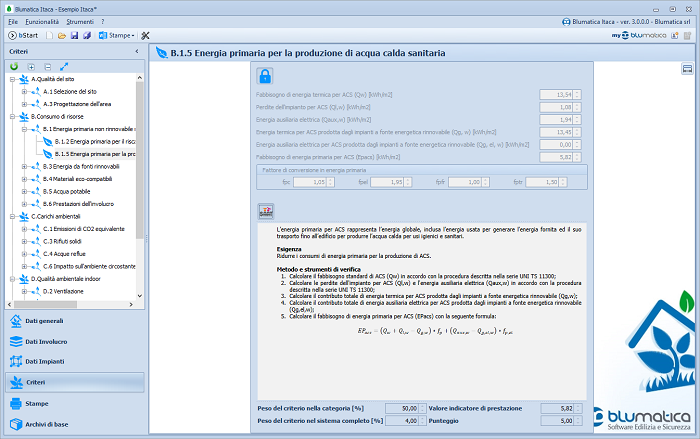The image size is (700, 439).
Task: Open the Funzionalità menu
Action: coord(43,20)
